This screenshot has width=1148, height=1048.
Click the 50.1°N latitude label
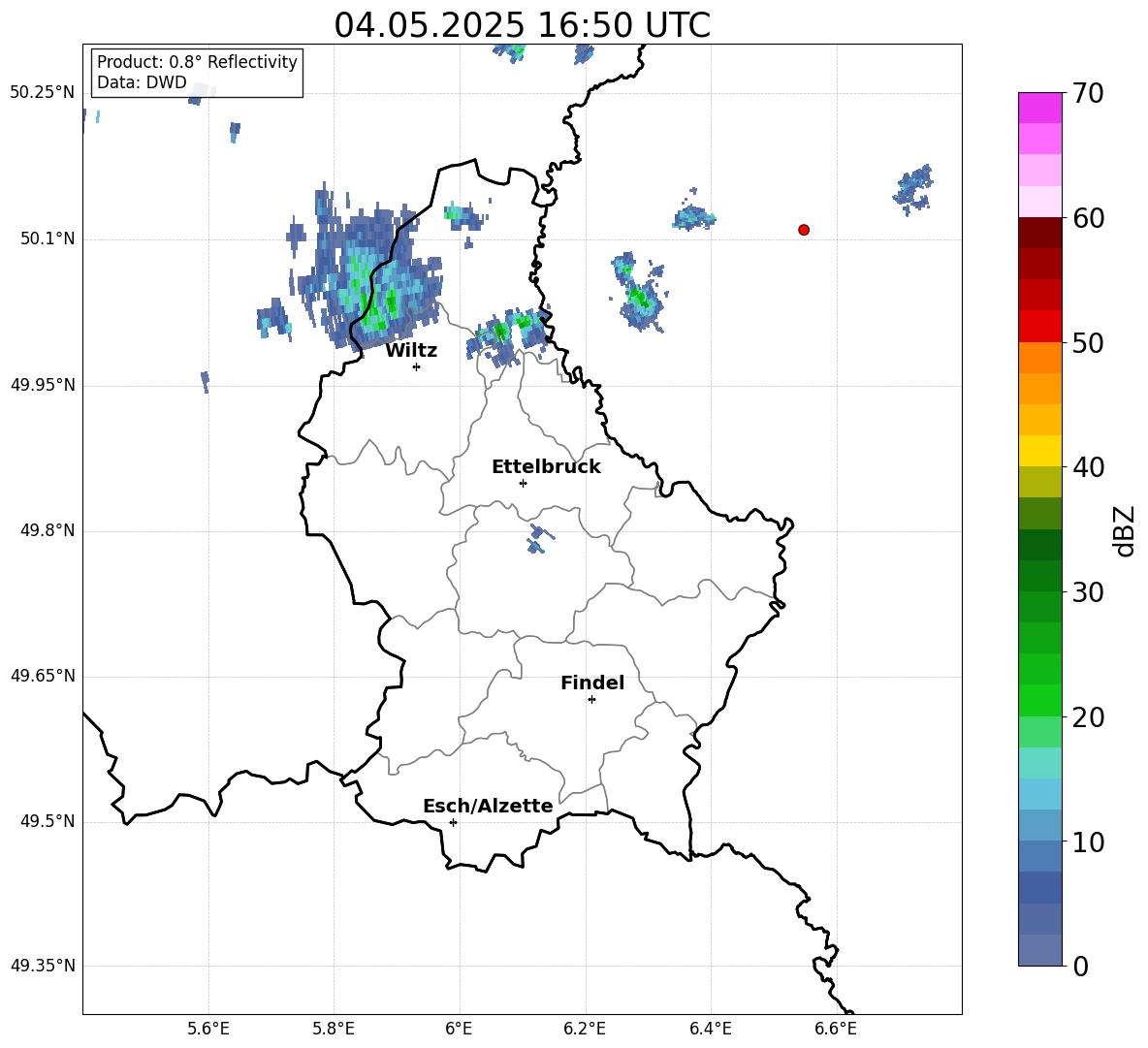pos(48,239)
